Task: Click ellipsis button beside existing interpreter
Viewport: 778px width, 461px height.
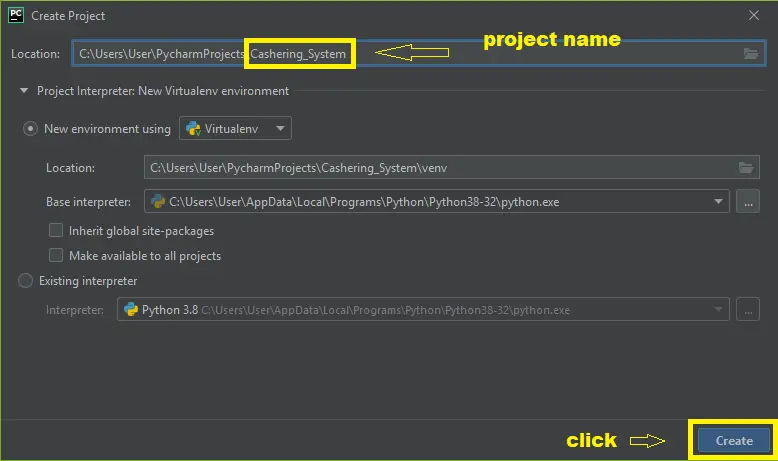Action: pos(748,310)
